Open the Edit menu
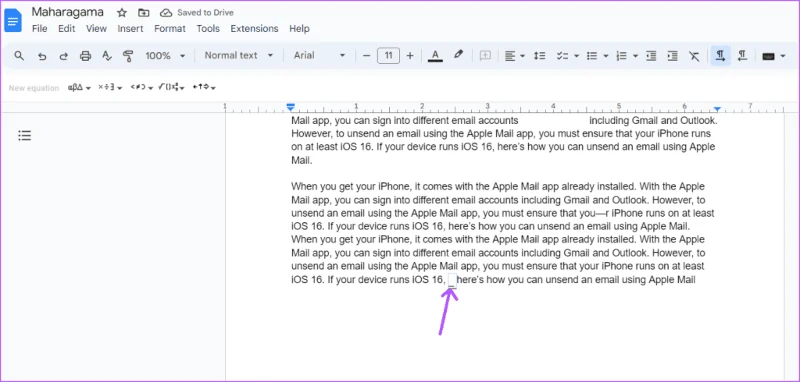The height and width of the screenshot is (382, 800). click(66, 29)
